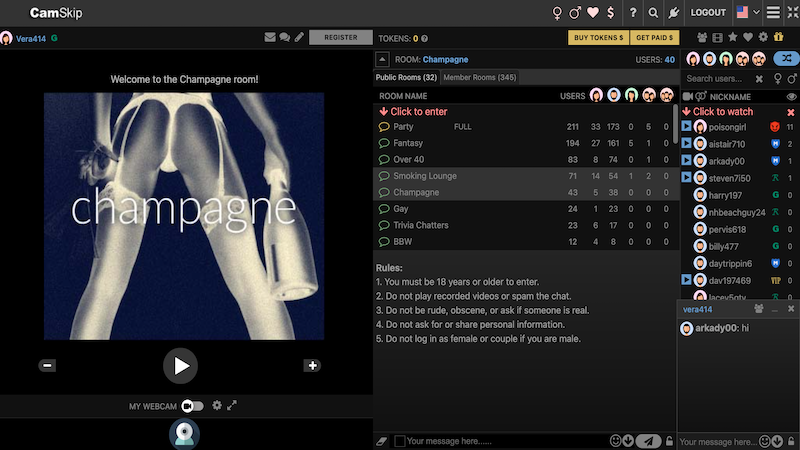The width and height of the screenshot is (800, 450).
Task: Click the private chat message input
Action: tap(717, 442)
